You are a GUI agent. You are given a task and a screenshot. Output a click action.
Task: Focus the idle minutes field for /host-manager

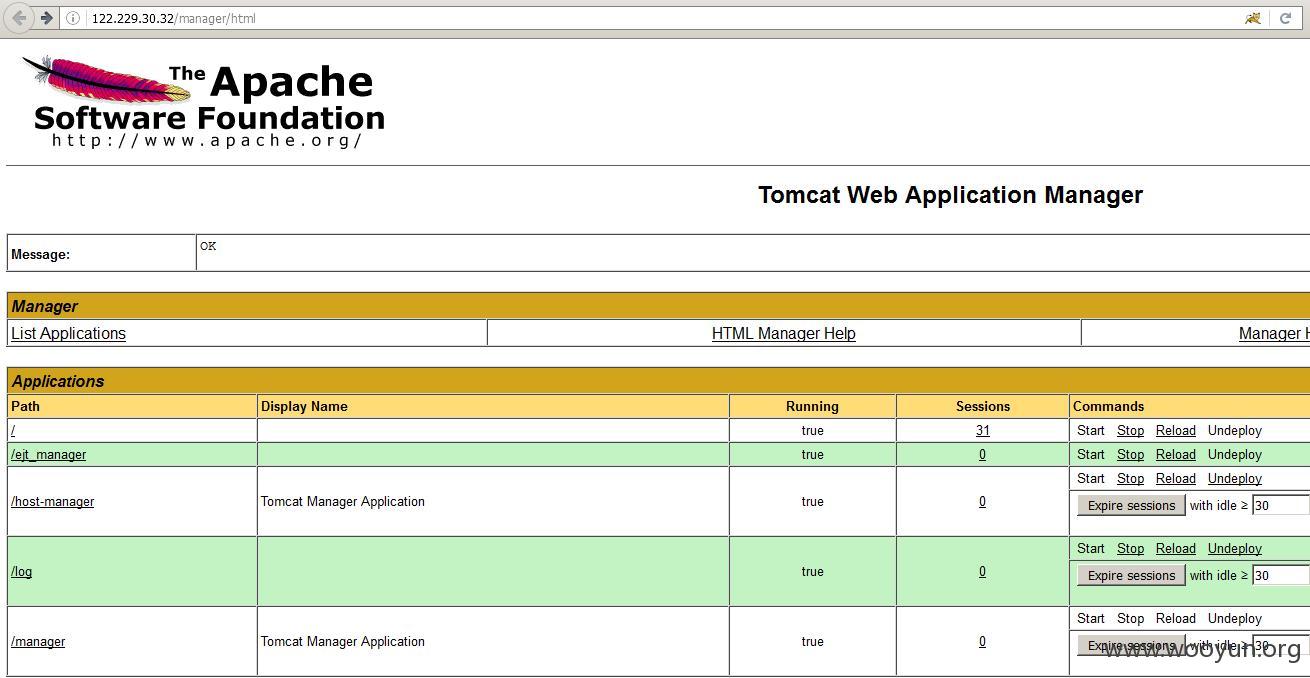point(1281,505)
